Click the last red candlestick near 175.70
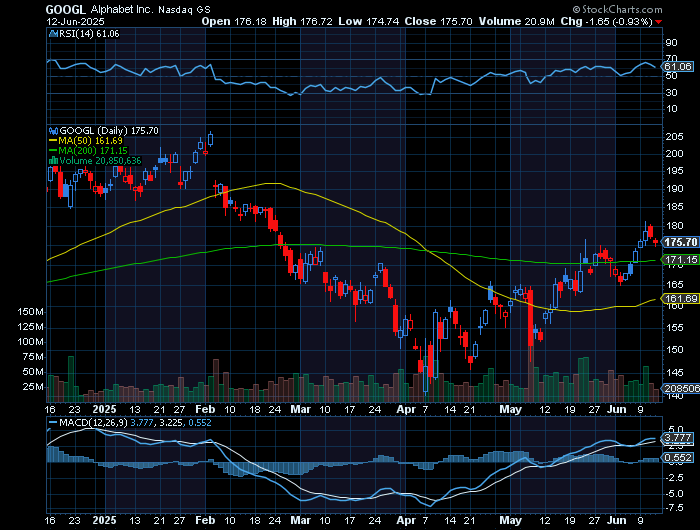This screenshot has height=530, width=700. click(655, 242)
